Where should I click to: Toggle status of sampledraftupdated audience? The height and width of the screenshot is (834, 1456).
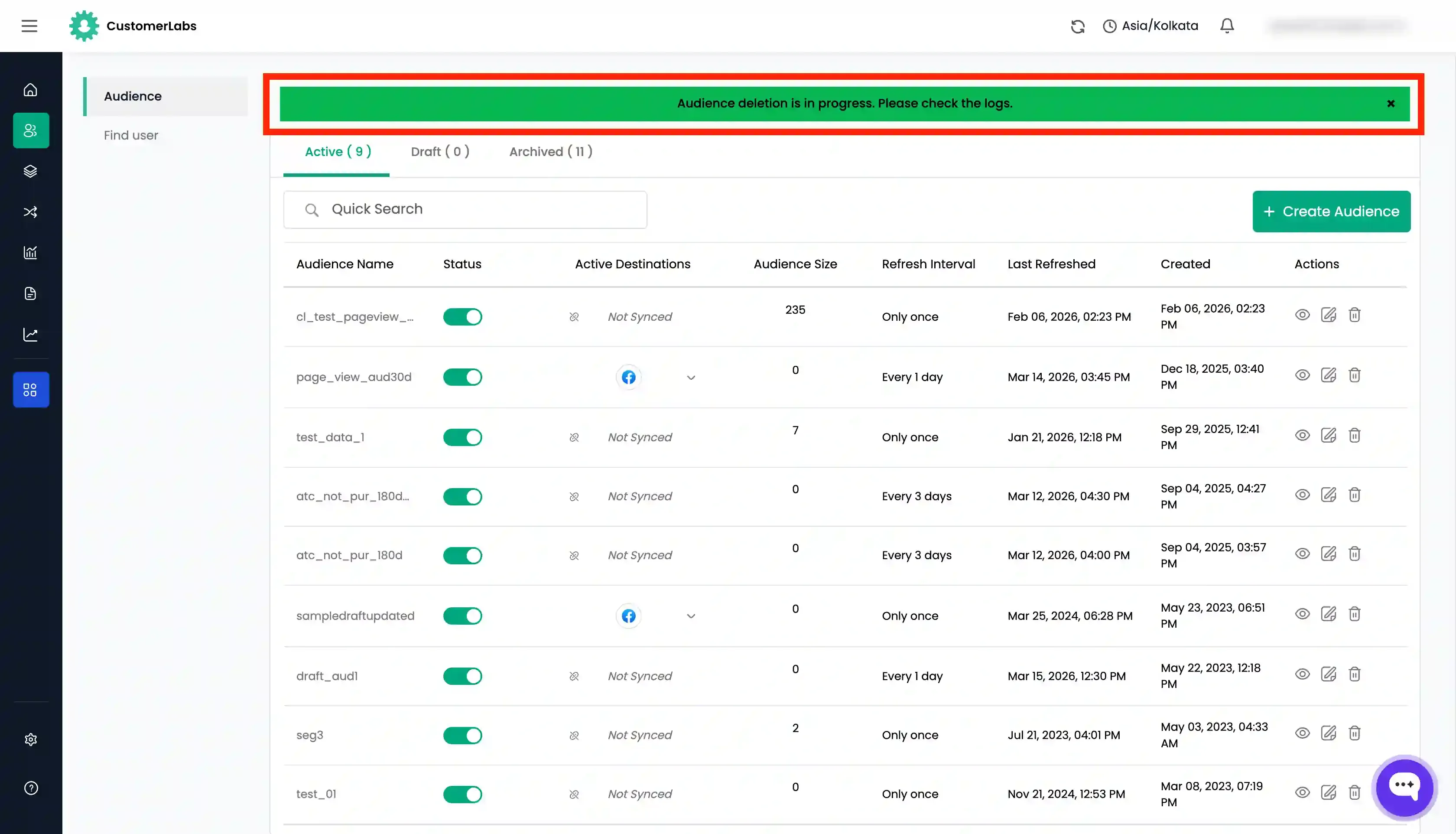click(463, 616)
